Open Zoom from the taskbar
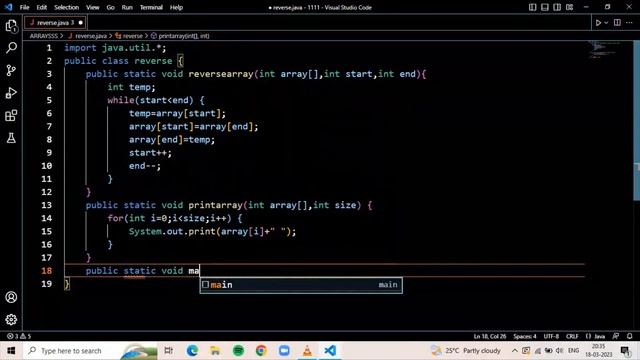Image resolution: width=640 pixels, height=360 pixels. click(284, 350)
